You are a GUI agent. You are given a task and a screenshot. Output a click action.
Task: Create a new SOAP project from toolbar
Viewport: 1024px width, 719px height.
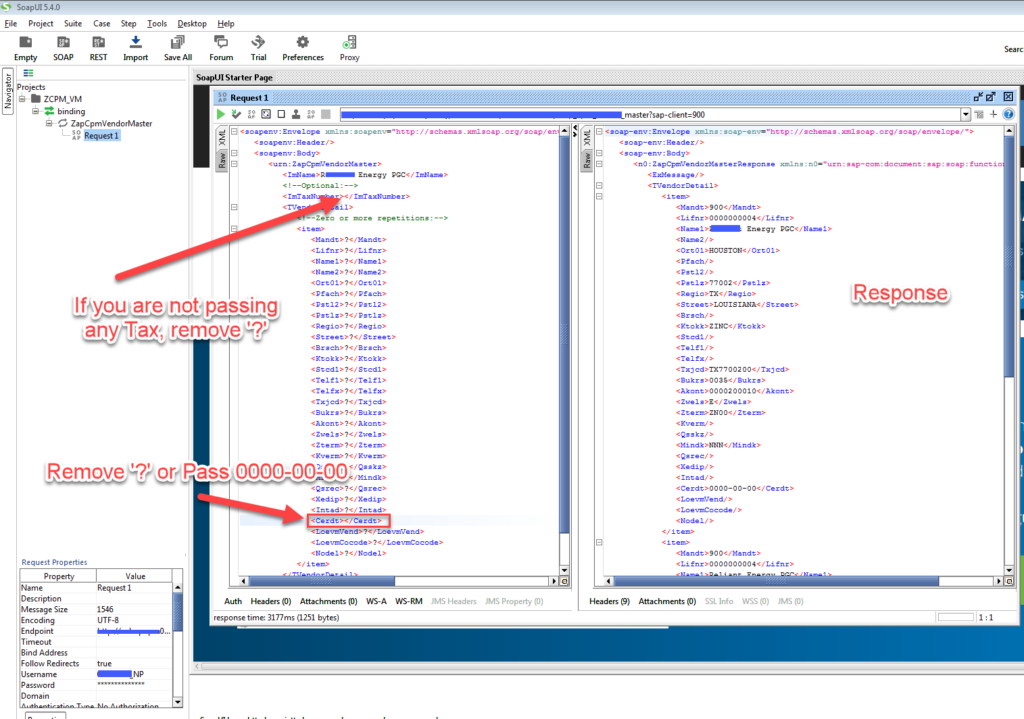pos(63,43)
